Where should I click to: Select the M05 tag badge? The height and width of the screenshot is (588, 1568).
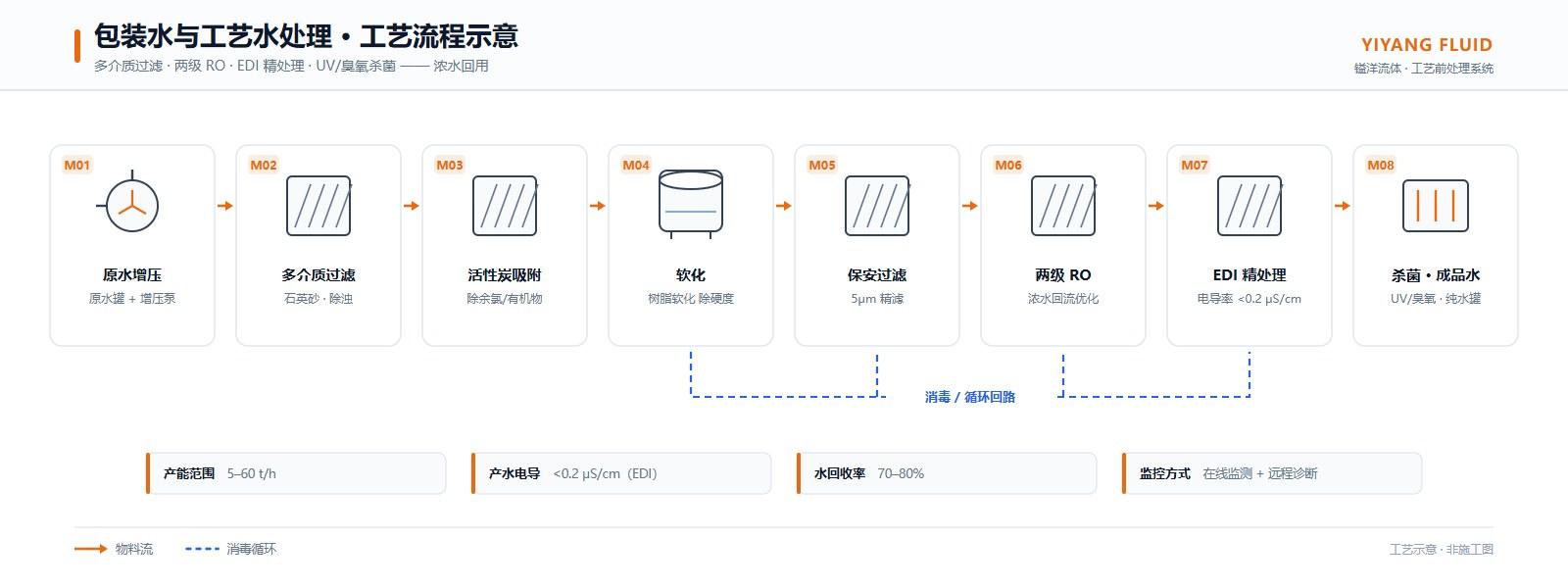[x=822, y=165]
